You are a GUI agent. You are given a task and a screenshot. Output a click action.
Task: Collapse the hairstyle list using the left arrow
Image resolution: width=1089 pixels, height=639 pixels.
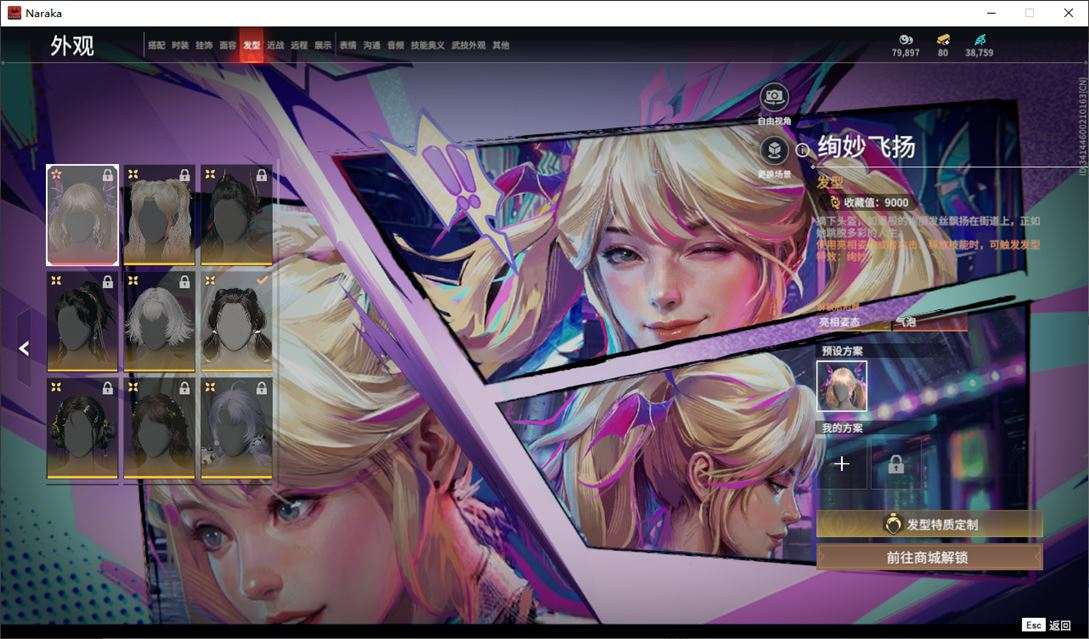pyautogui.click(x=24, y=349)
